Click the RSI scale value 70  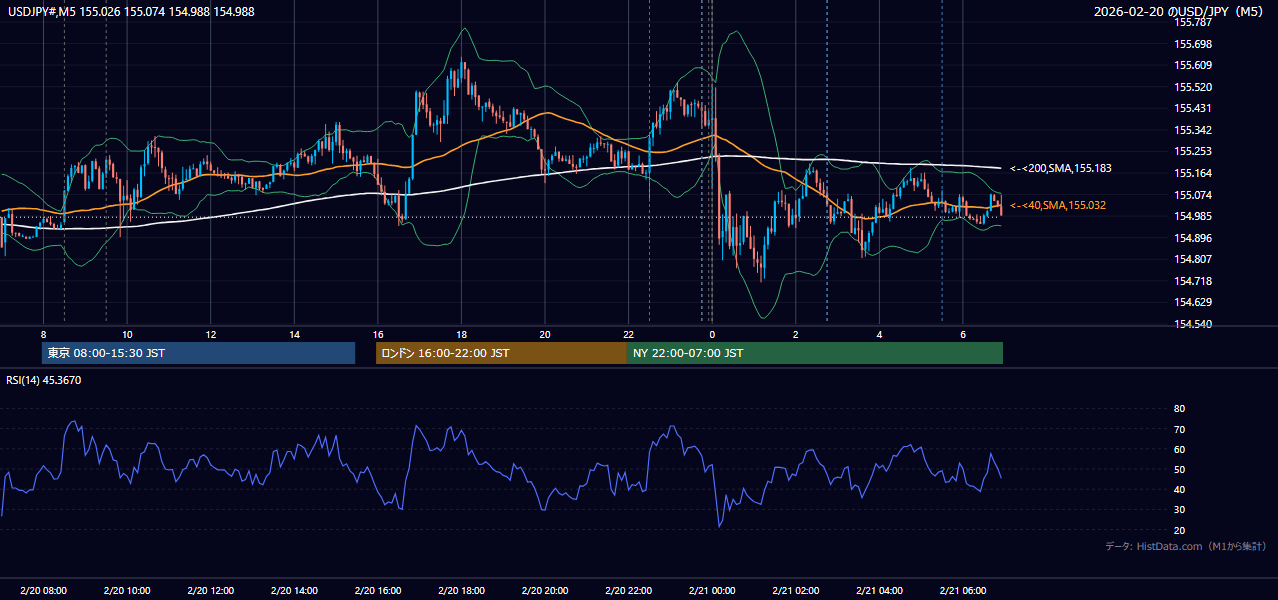1179,429
